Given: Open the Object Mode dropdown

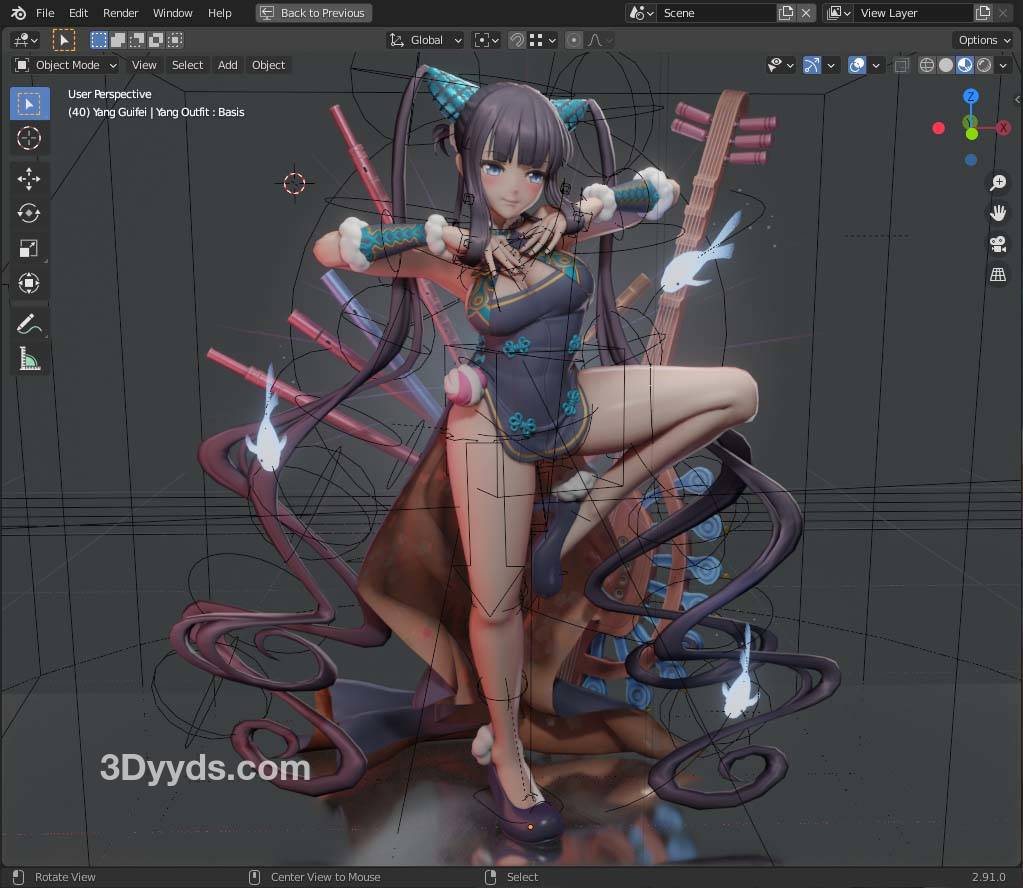Looking at the screenshot, I should (66, 65).
